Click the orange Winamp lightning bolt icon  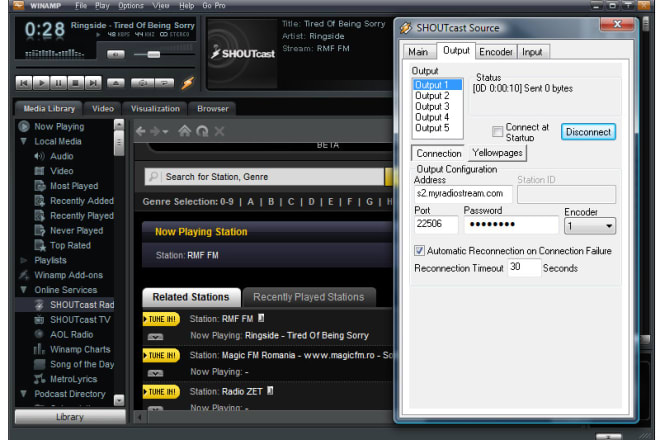(x=188, y=83)
